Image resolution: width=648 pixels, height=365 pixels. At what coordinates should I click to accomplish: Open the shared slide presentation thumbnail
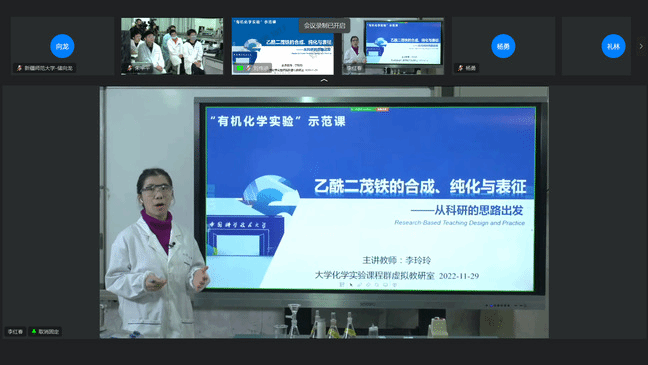click(282, 46)
